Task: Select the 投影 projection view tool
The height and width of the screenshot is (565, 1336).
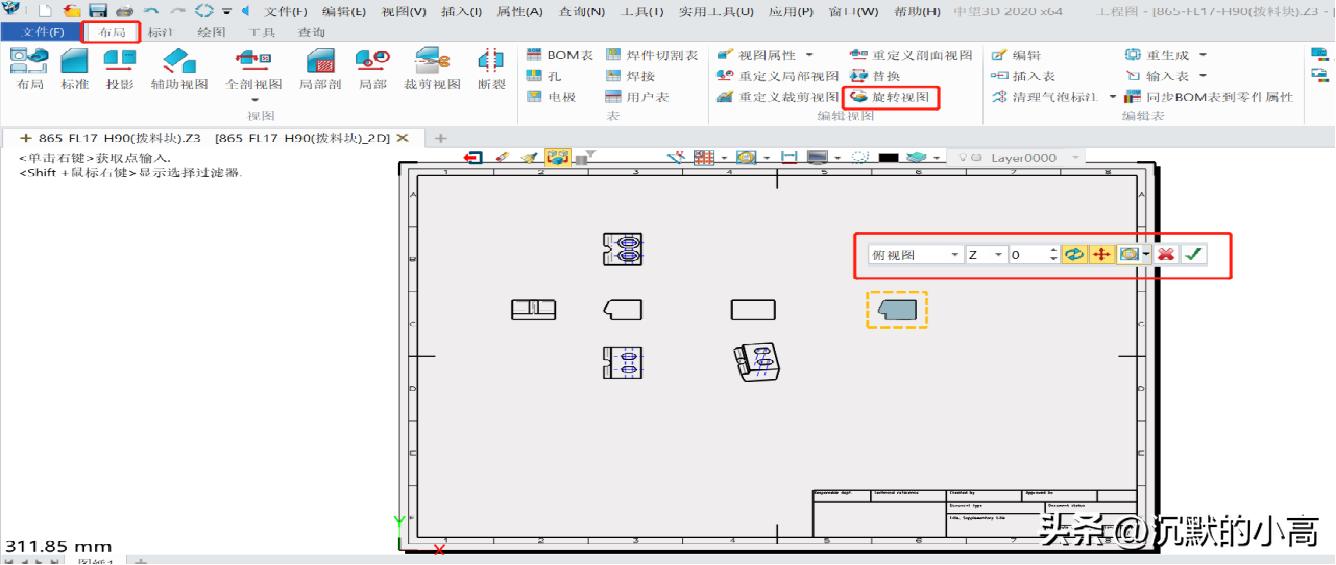Action: click(119, 69)
